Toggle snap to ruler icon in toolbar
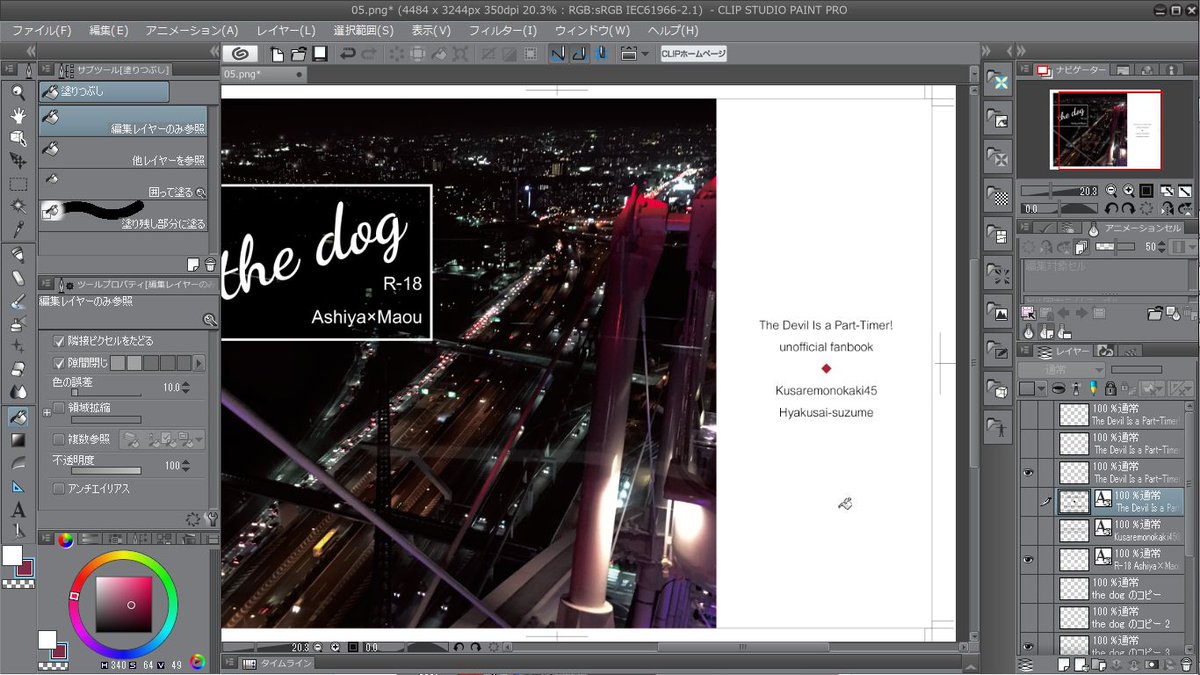Image resolution: width=1200 pixels, height=675 pixels. [558, 53]
